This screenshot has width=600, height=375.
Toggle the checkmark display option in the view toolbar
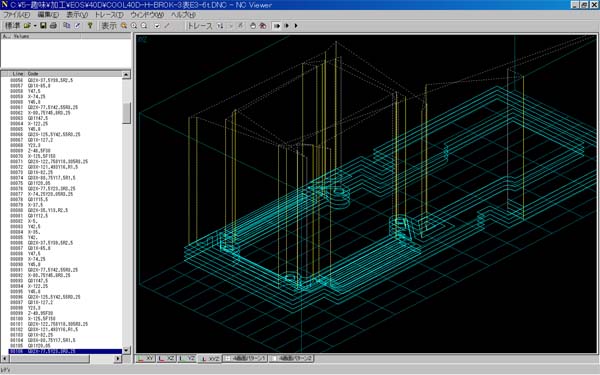[x=157, y=26]
